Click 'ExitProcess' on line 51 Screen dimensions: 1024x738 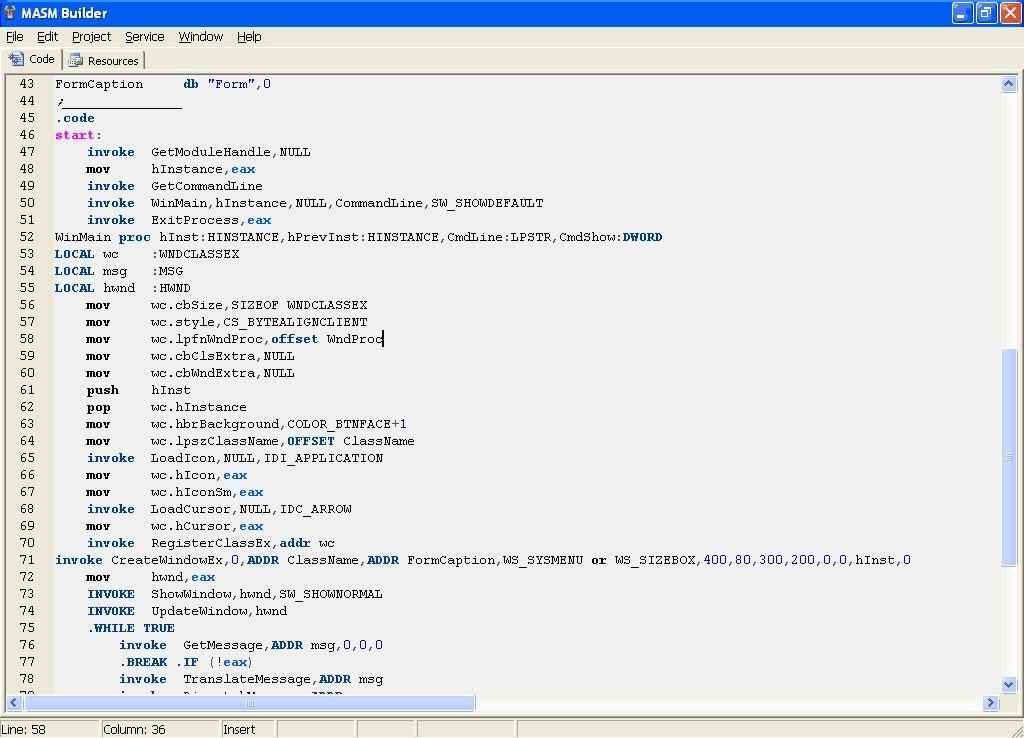coord(195,220)
